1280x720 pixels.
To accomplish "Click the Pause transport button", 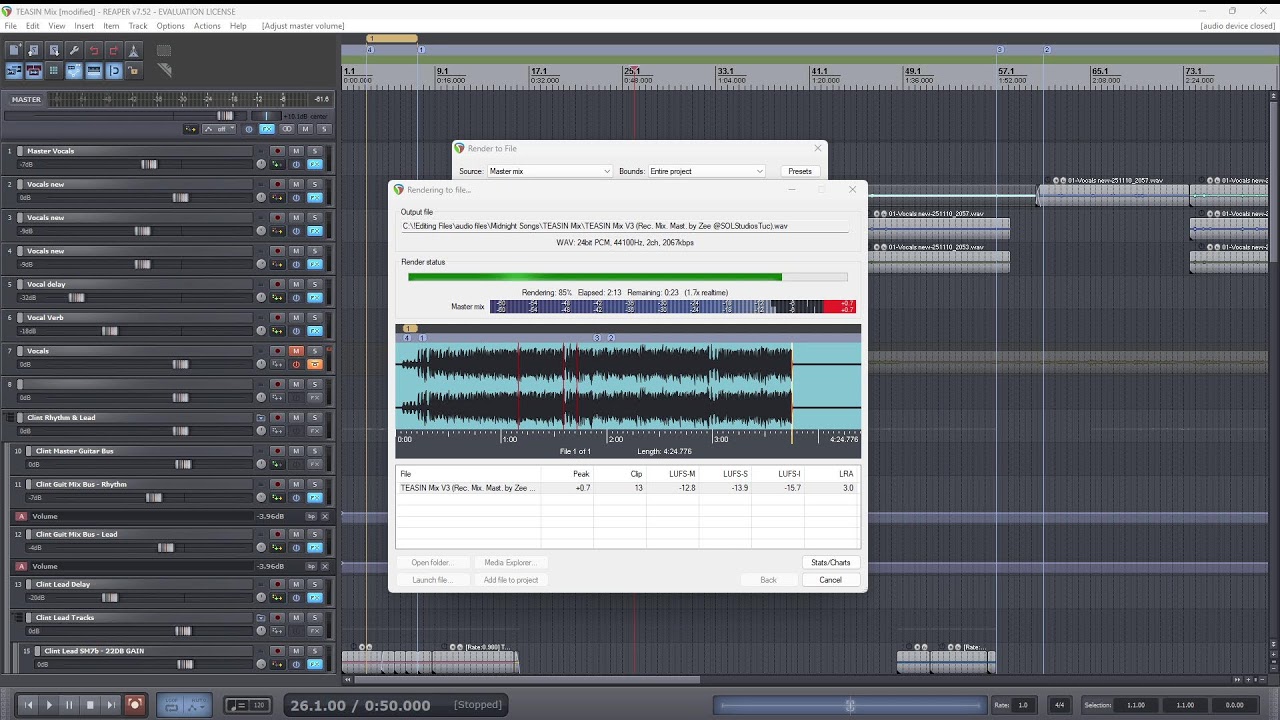I will click(x=69, y=705).
